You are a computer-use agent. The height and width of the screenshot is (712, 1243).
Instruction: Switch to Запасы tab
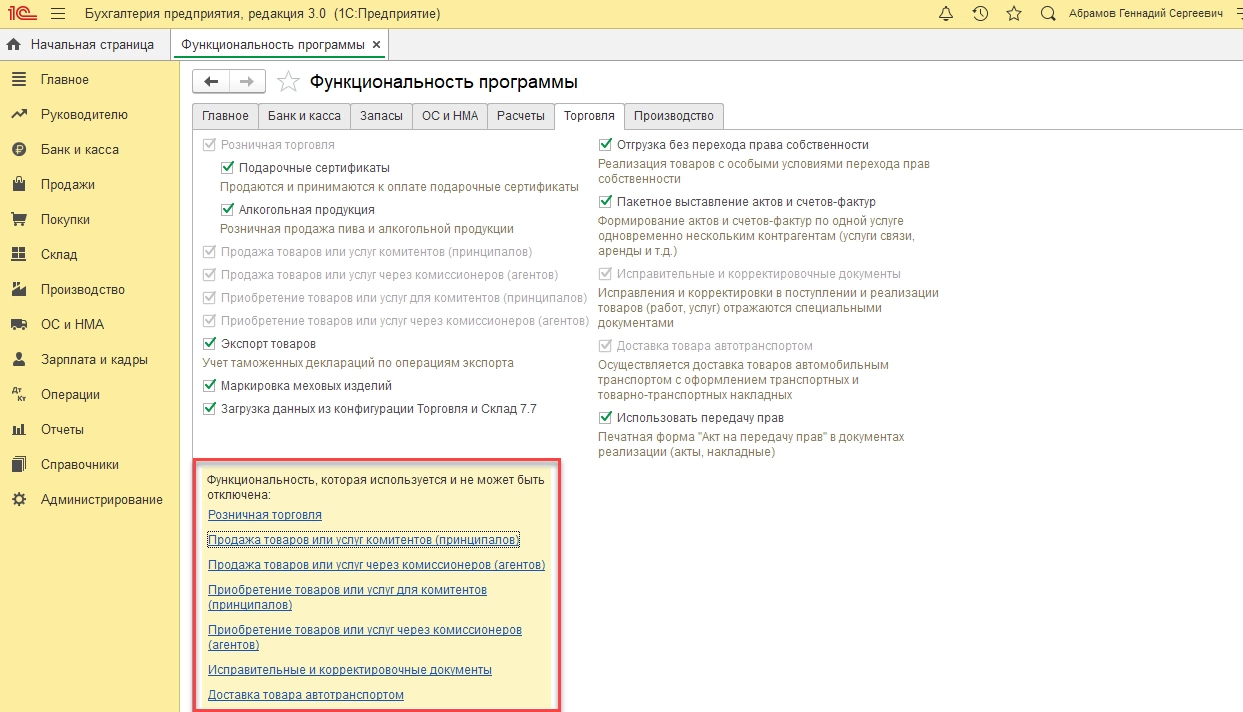(x=381, y=116)
